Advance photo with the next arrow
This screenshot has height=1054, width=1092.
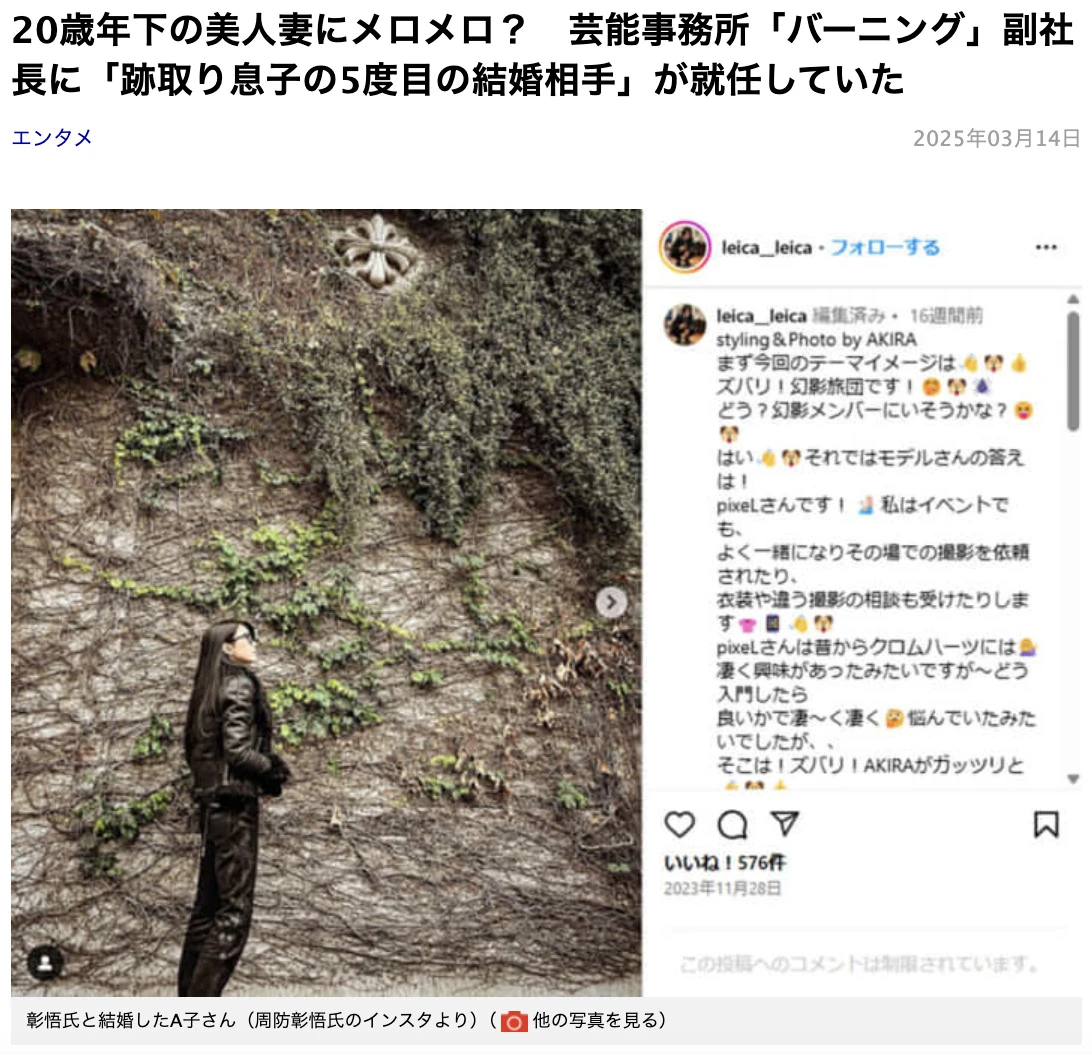[611, 603]
